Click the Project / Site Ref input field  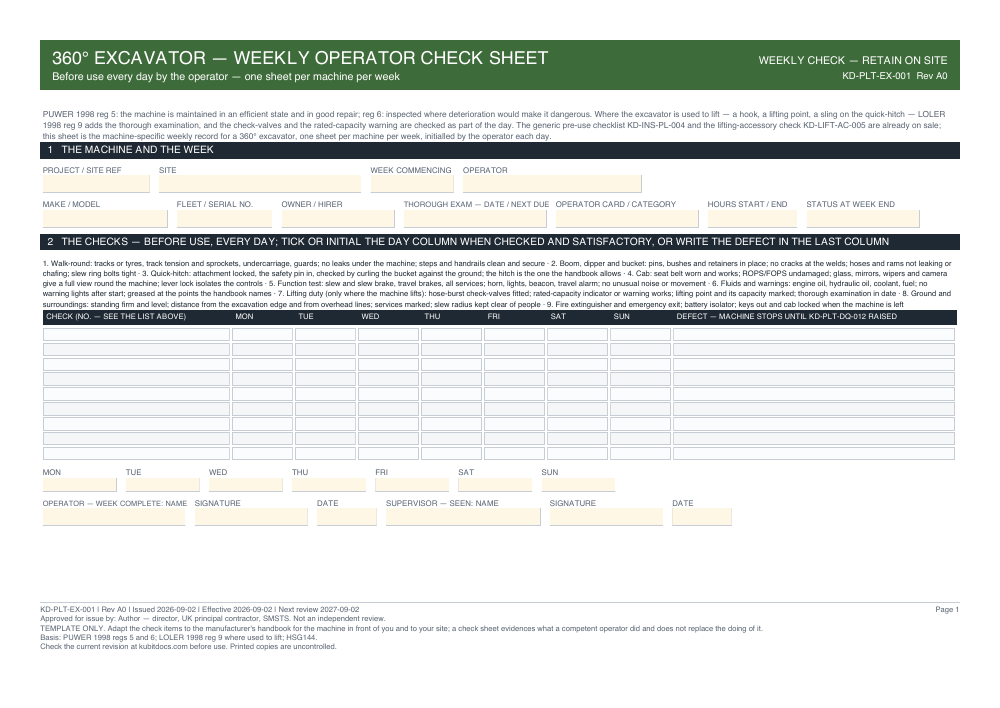pyautogui.click(x=96, y=184)
